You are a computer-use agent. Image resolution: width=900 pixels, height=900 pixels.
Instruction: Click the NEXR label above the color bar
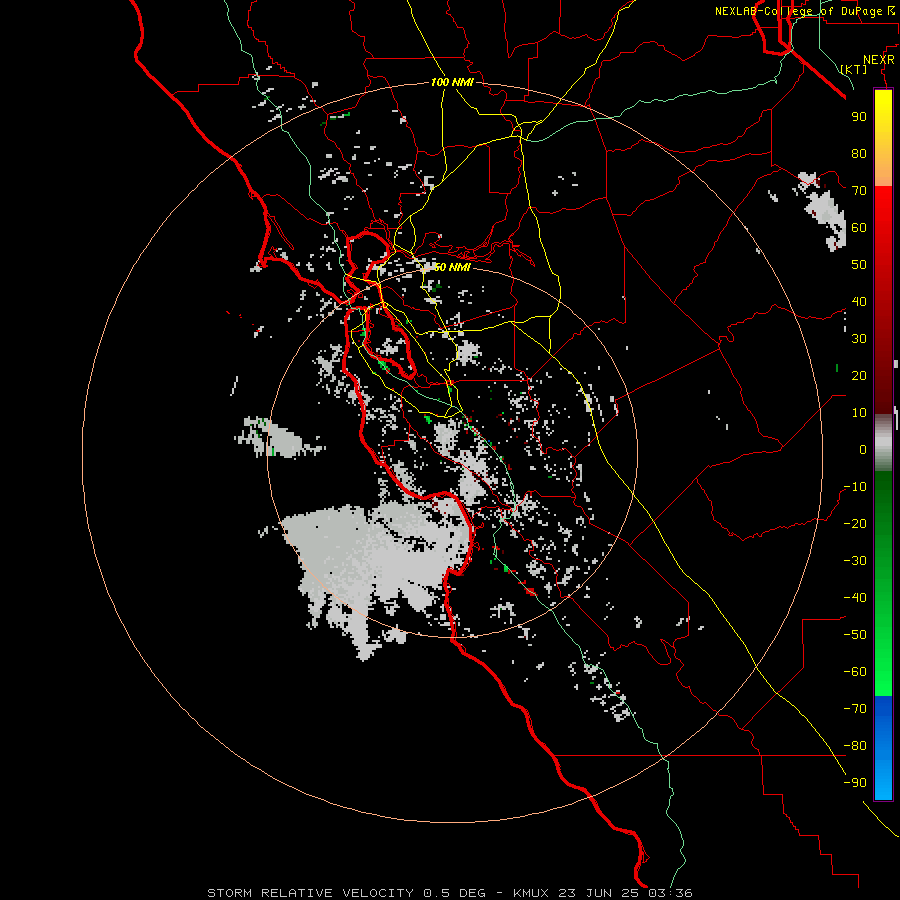pyautogui.click(x=879, y=60)
